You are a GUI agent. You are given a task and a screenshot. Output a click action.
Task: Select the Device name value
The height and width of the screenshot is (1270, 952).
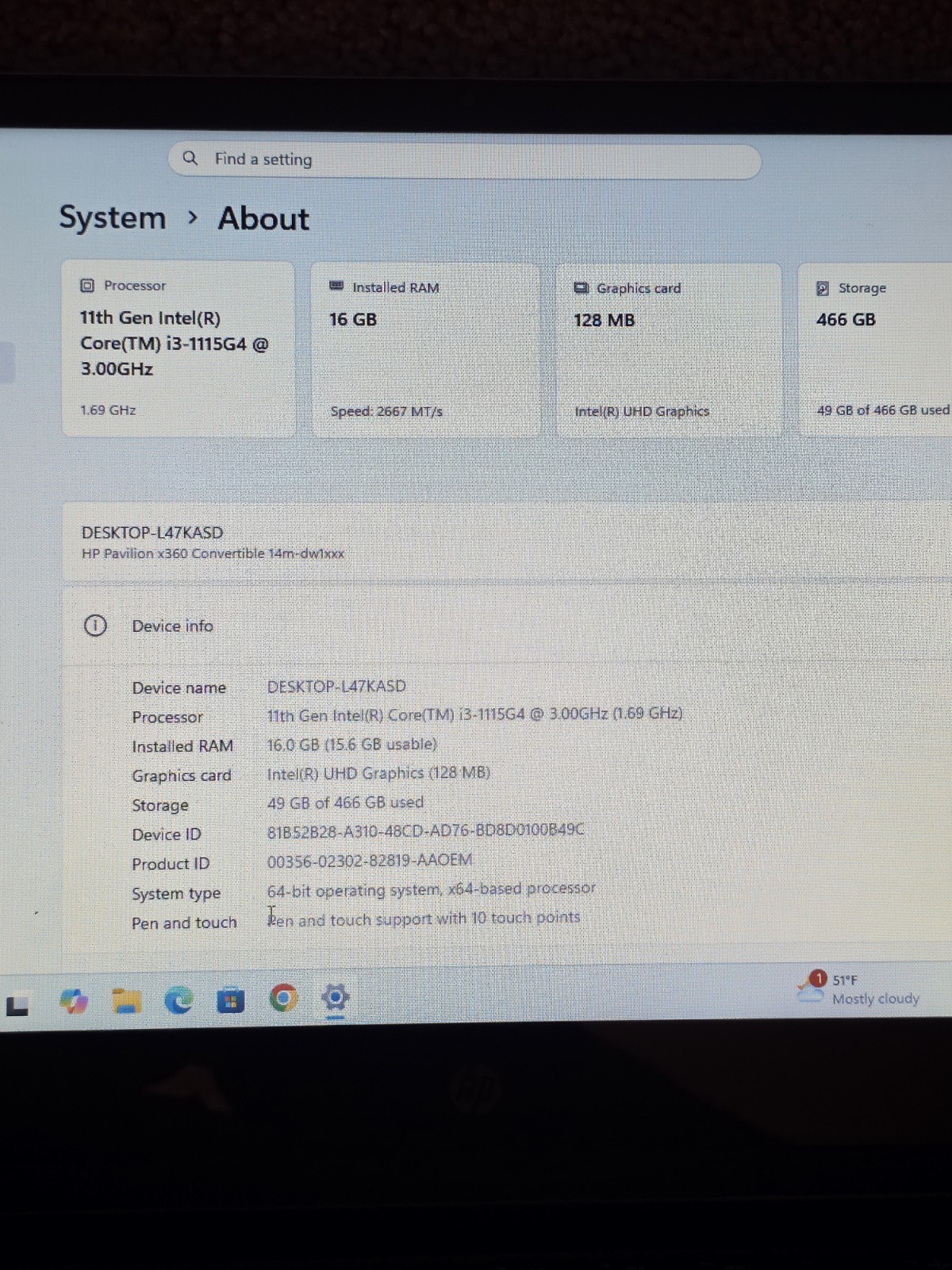pyautogui.click(x=336, y=686)
